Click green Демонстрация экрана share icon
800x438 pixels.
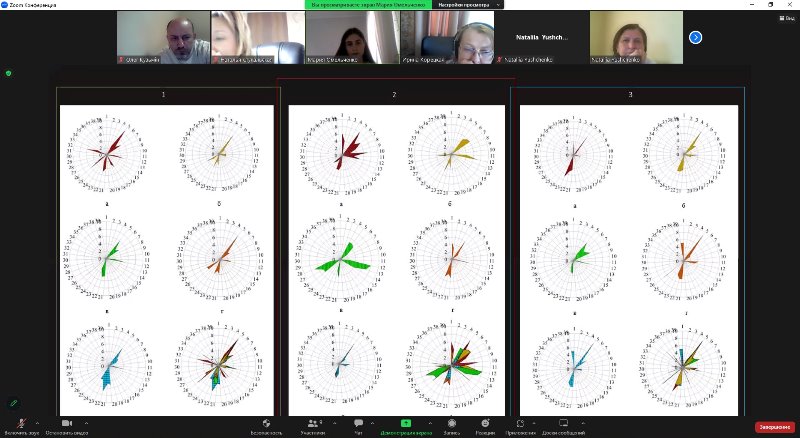[406, 423]
